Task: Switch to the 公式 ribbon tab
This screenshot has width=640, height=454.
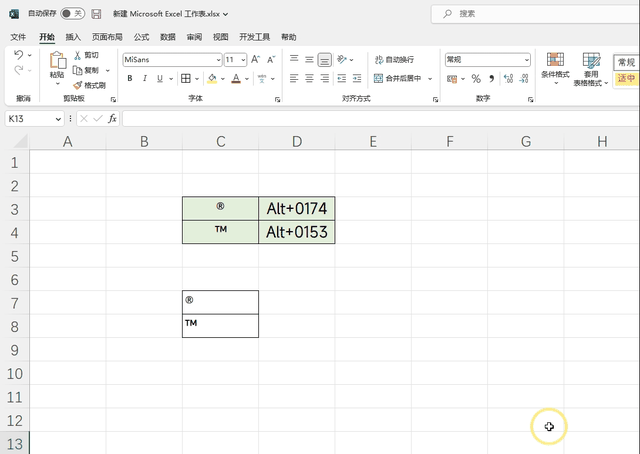Action: coord(141,37)
